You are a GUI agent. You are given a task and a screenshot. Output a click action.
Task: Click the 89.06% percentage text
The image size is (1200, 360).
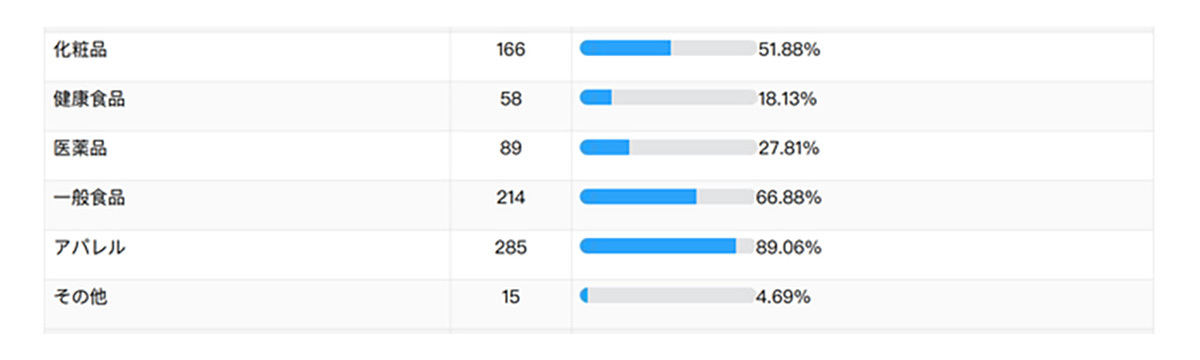coord(789,247)
